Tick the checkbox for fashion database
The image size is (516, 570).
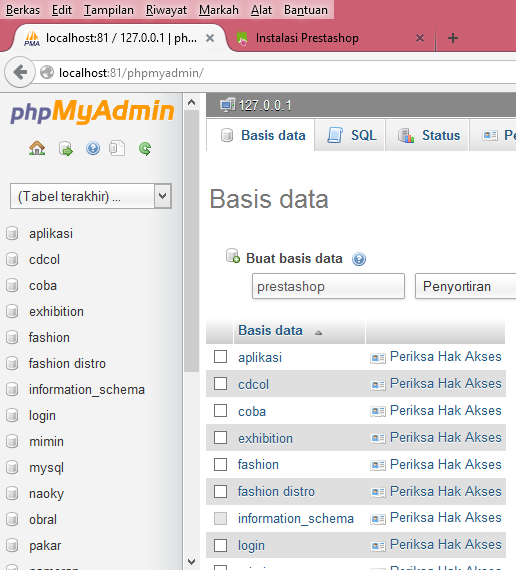coord(220,464)
